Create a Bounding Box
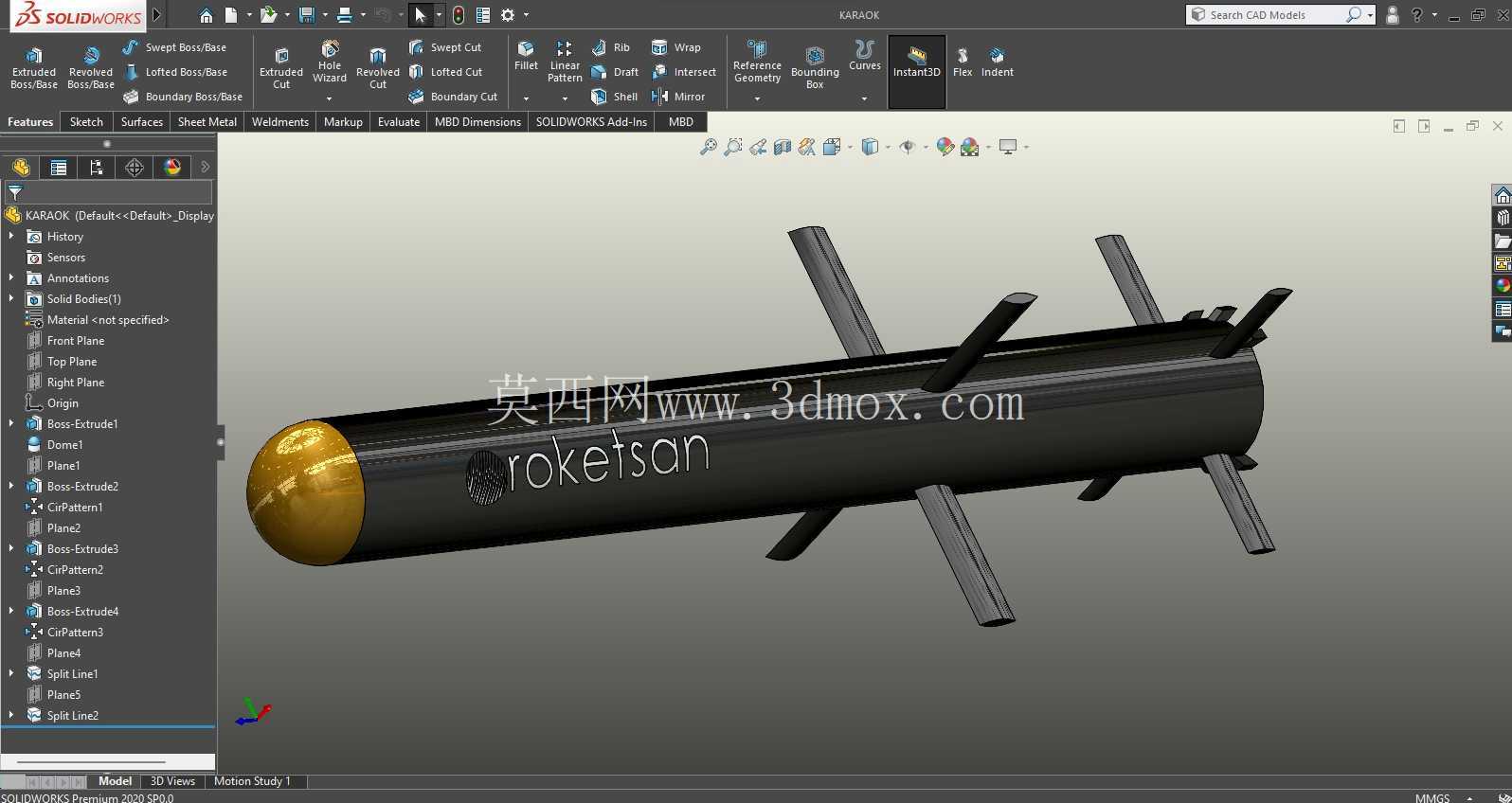The height and width of the screenshot is (803, 1512). (x=815, y=67)
